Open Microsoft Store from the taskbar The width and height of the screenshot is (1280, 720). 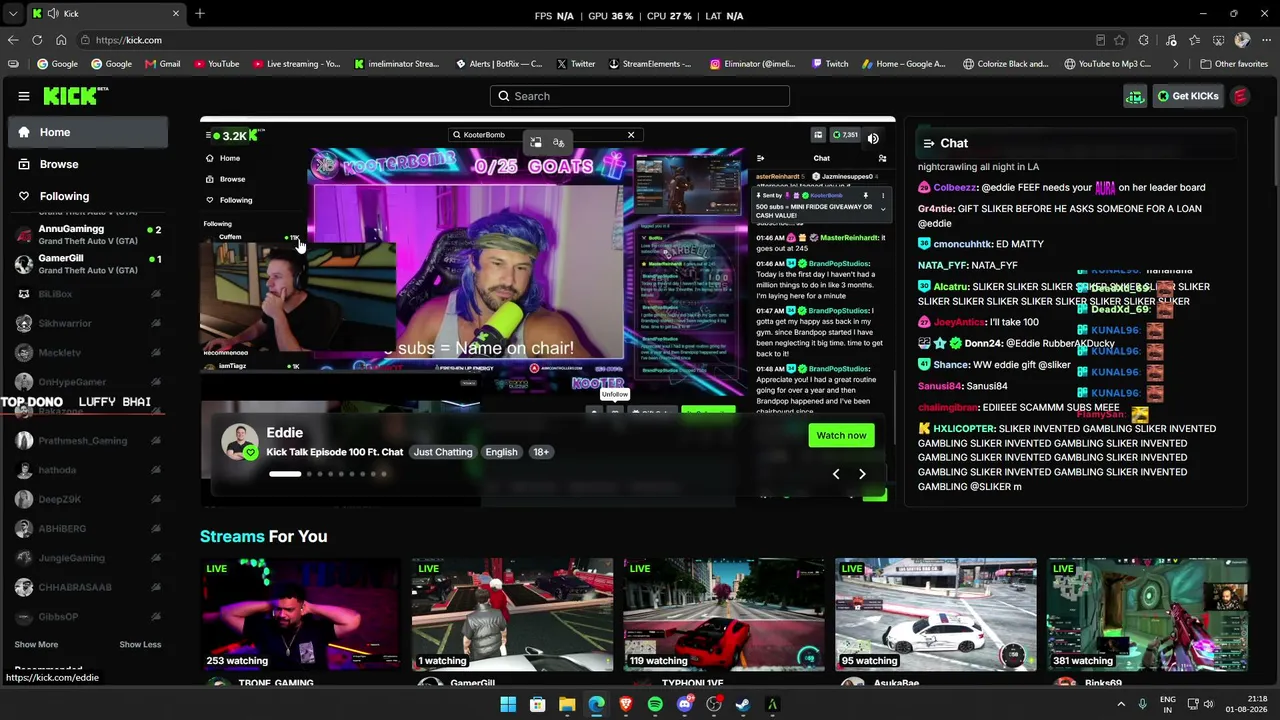click(x=537, y=705)
